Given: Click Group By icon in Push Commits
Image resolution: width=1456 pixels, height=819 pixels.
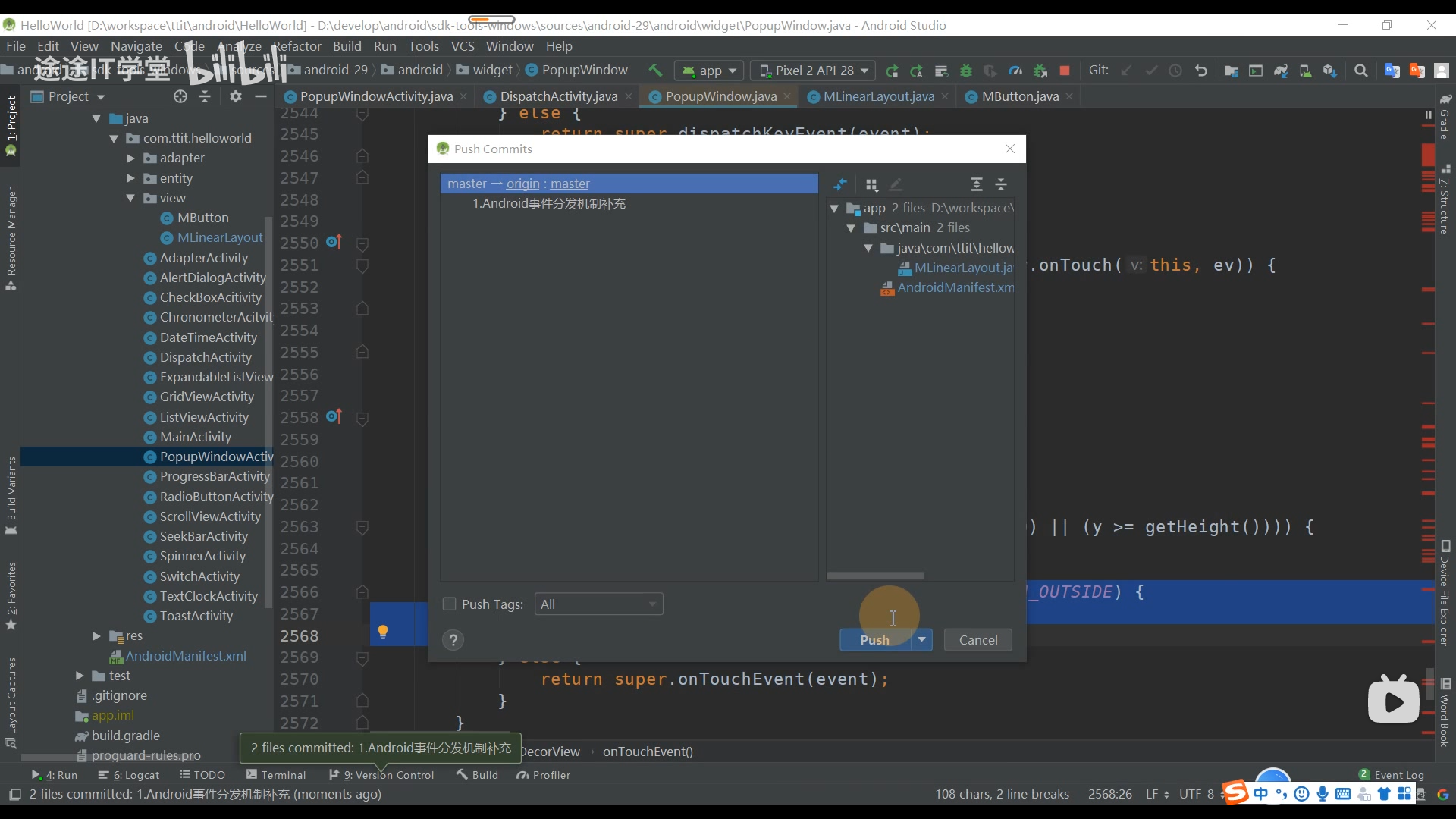Looking at the screenshot, I should pos(871,184).
